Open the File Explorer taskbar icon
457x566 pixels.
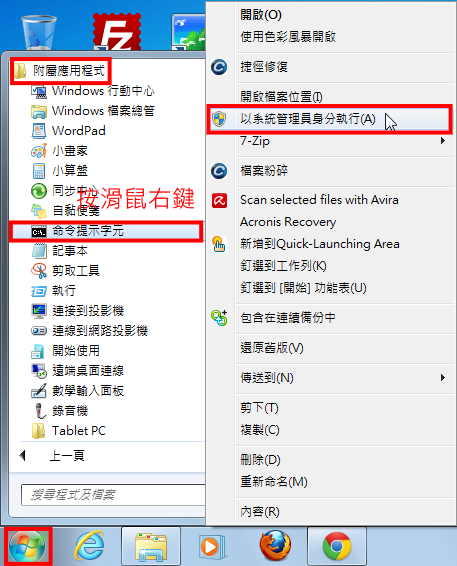coord(151,547)
